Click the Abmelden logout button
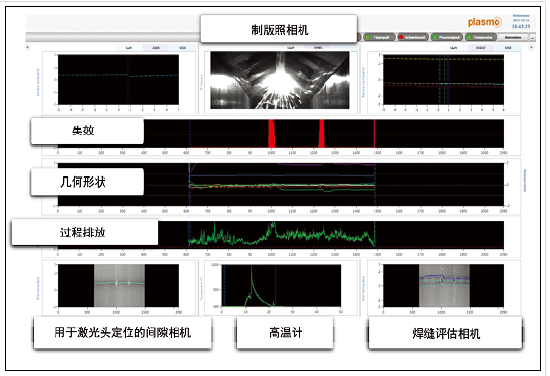The height and width of the screenshot is (376, 550). (x=513, y=37)
